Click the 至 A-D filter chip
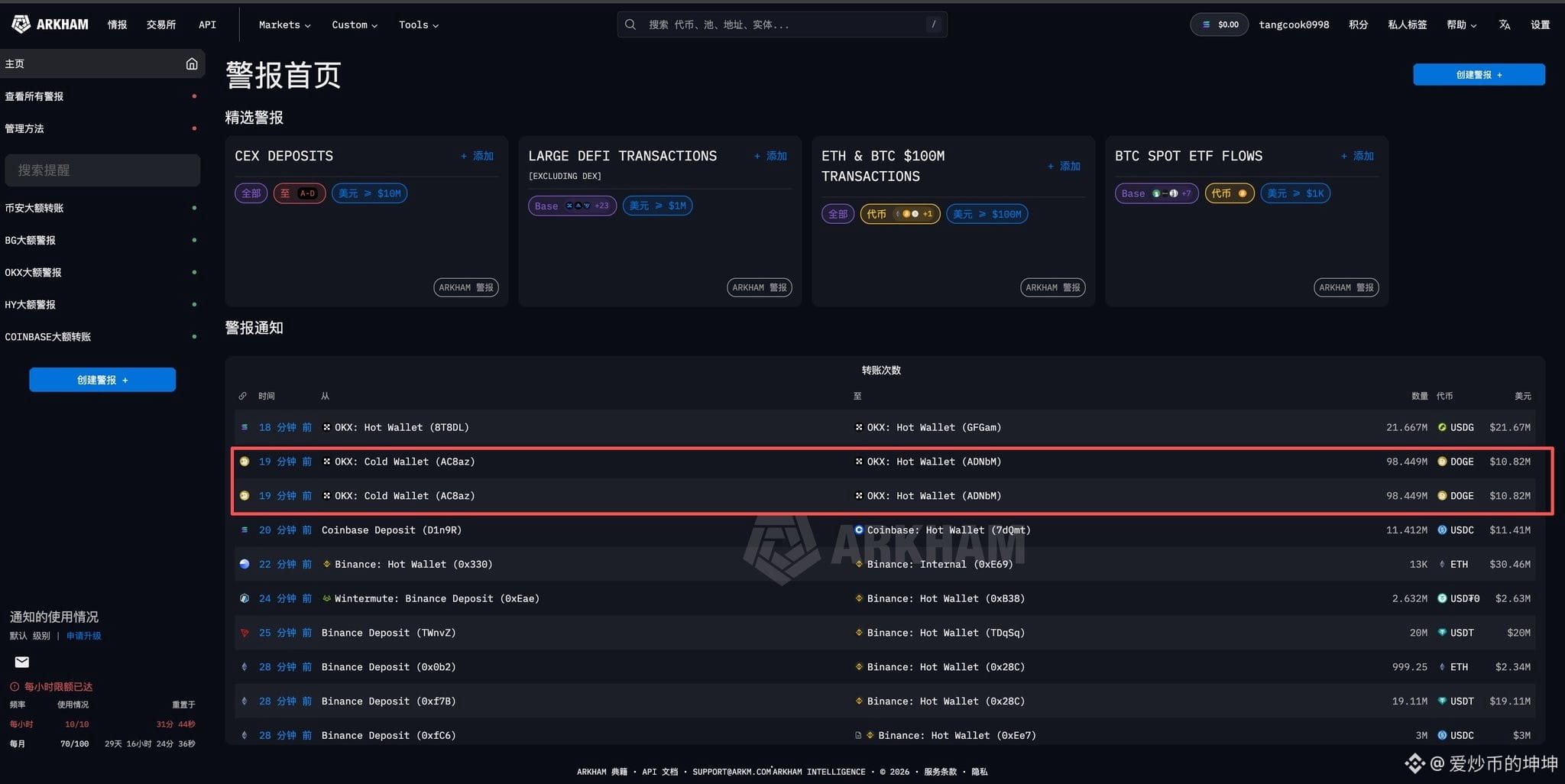This screenshot has width=1565, height=784. (300, 193)
